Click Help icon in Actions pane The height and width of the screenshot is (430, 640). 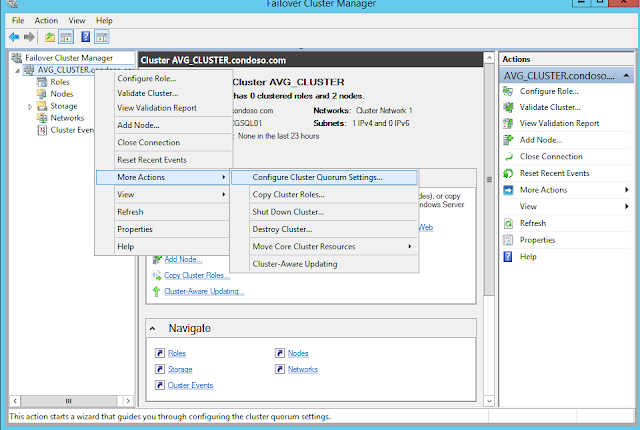pos(508,257)
